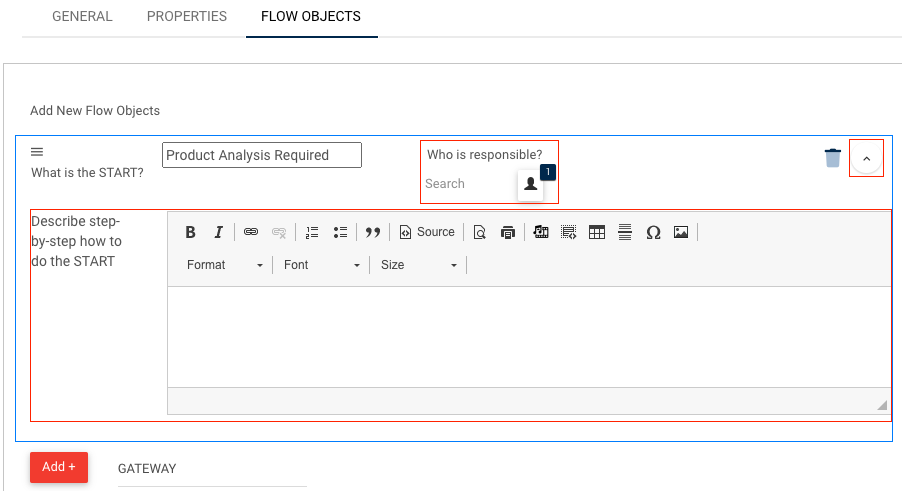Viewport: 902px width, 491px height.
Task: Click the drag handle hamburger icon
Action: 37,152
